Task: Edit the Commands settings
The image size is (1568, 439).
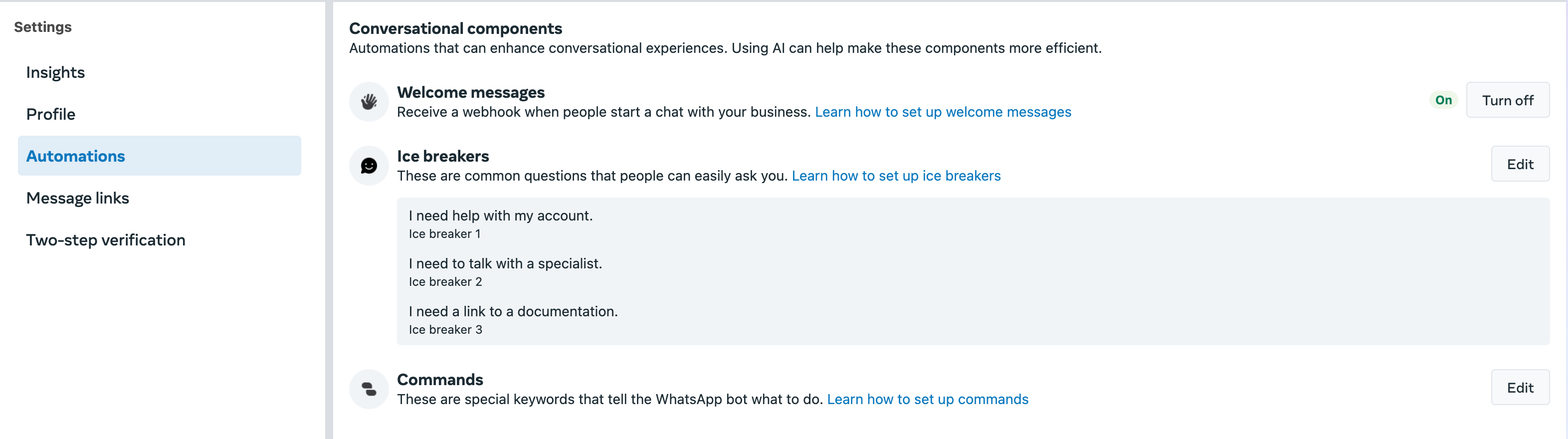Action: pyautogui.click(x=1519, y=388)
